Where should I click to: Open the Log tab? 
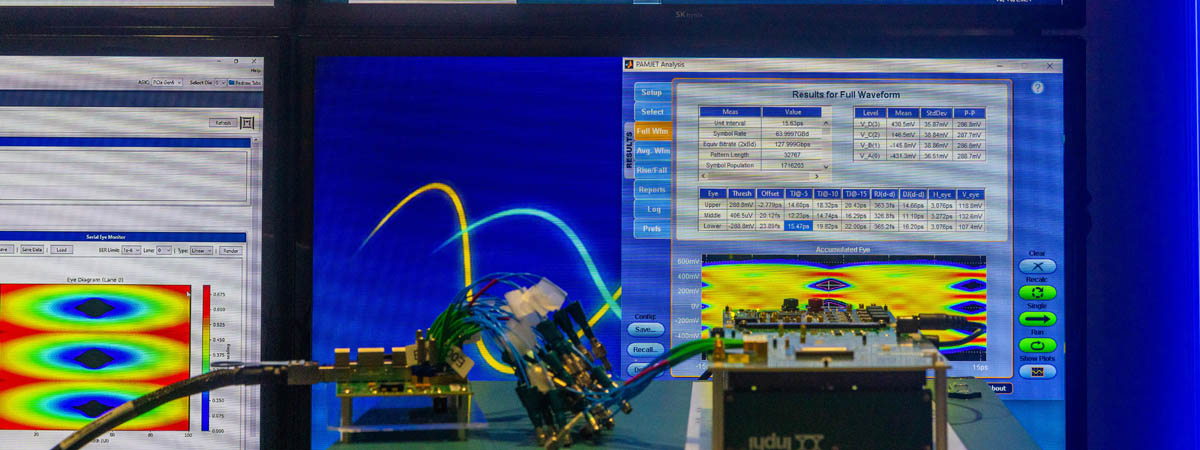[x=651, y=209]
